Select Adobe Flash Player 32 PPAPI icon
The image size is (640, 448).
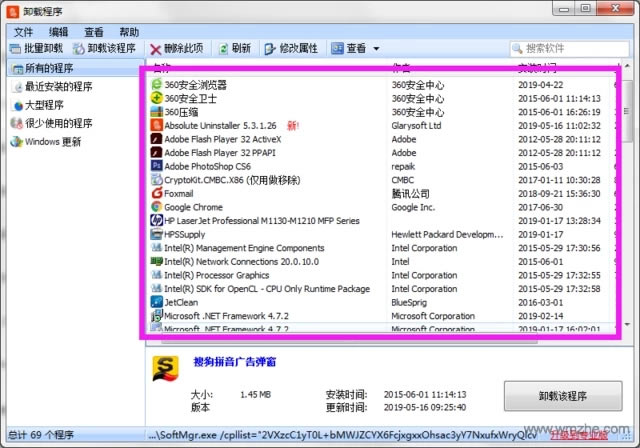[157, 153]
